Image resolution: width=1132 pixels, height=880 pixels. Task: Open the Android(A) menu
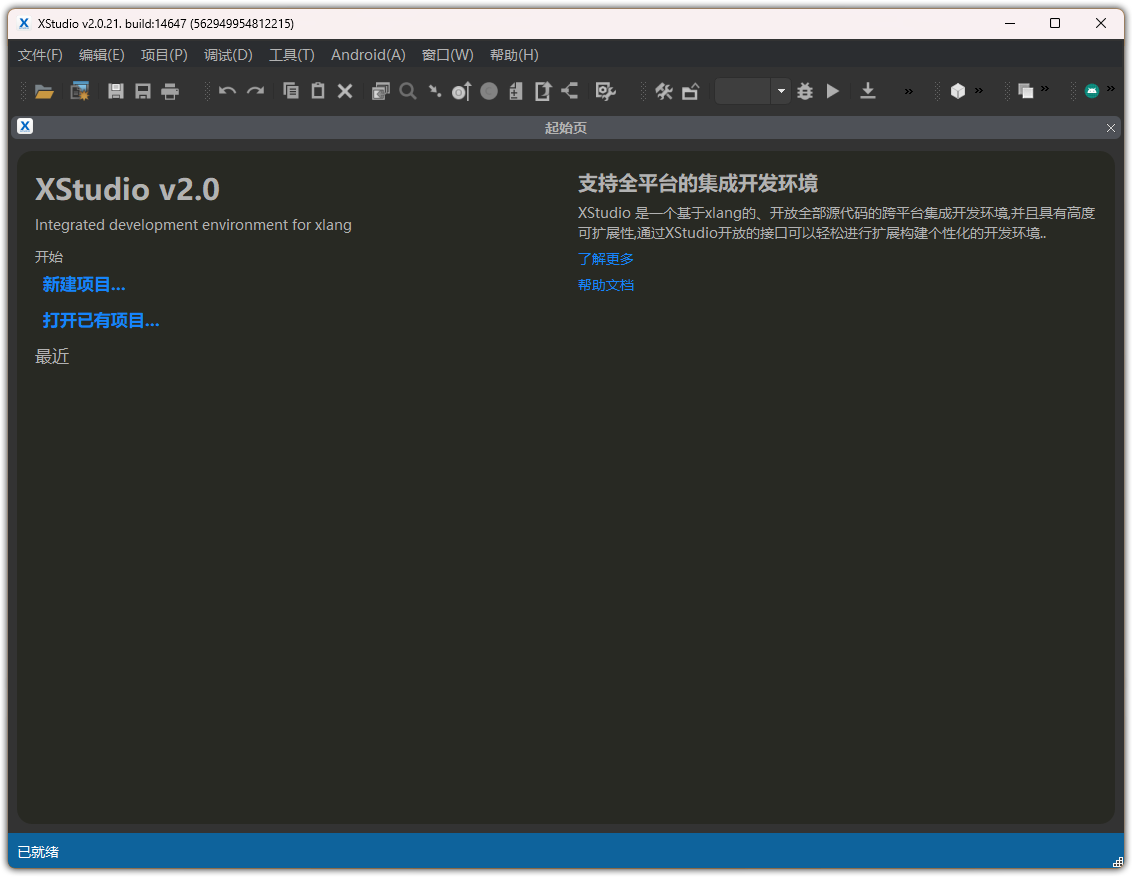(x=368, y=55)
